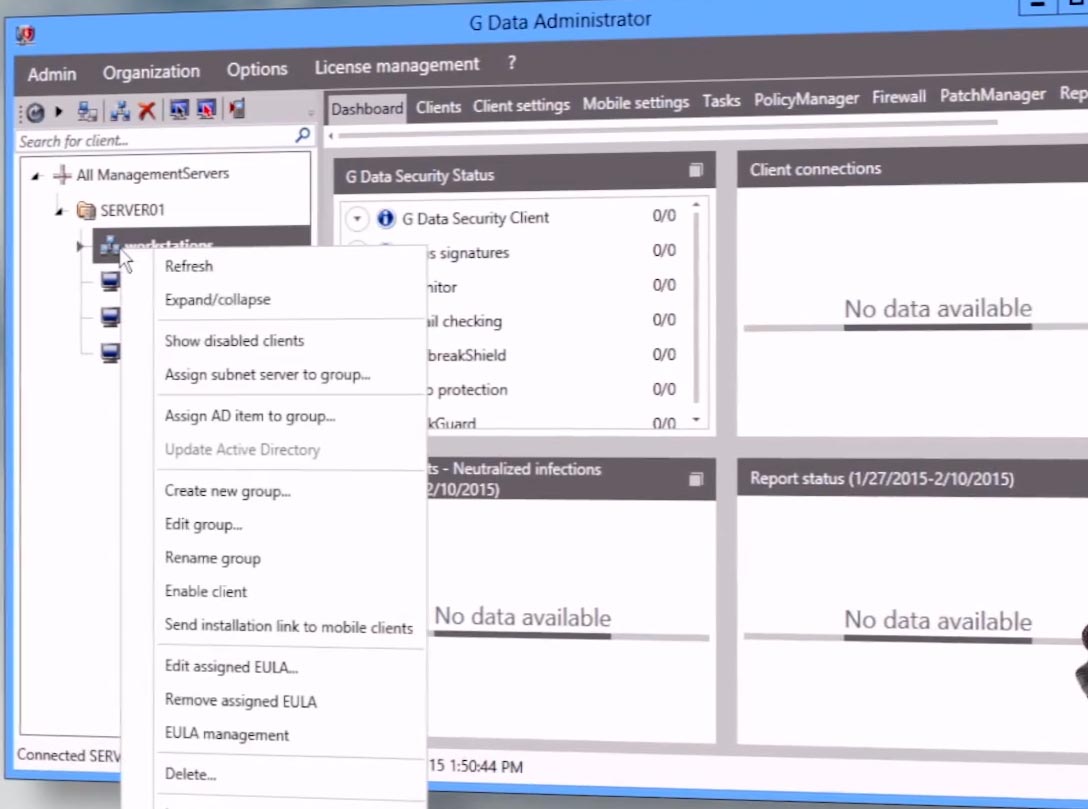Open the ? help menu

coord(511,62)
